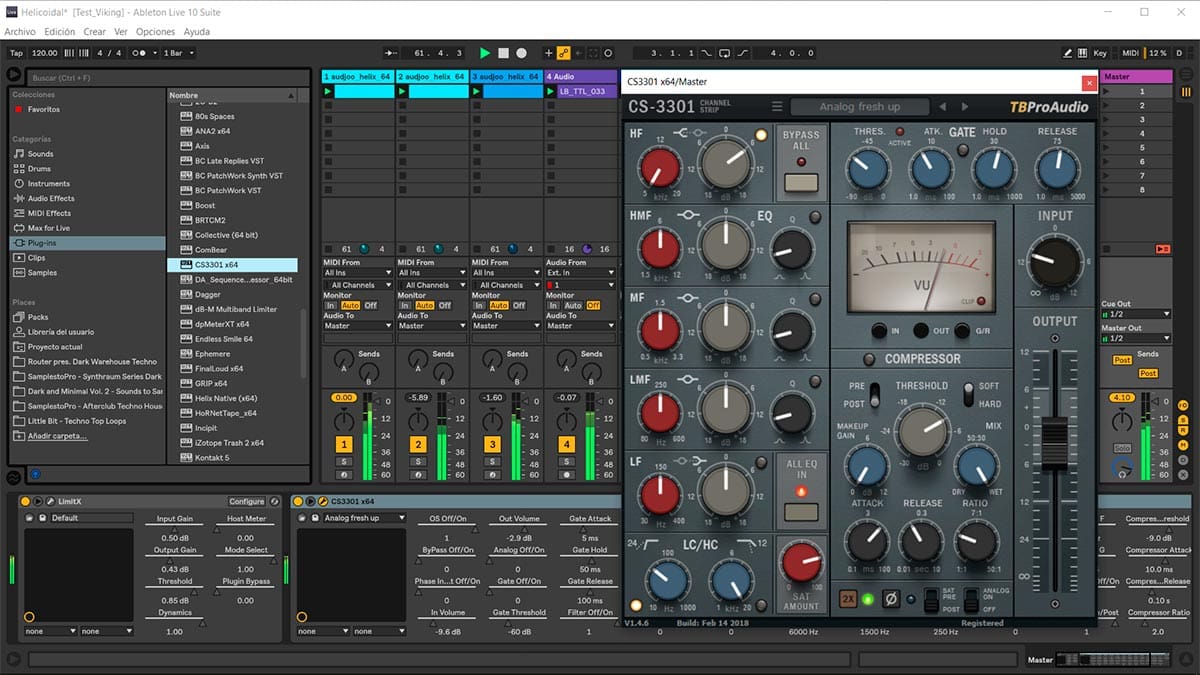Screen dimensions: 1200x675
Task: Stop playback in the Ableton transport
Action: pos(503,53)
